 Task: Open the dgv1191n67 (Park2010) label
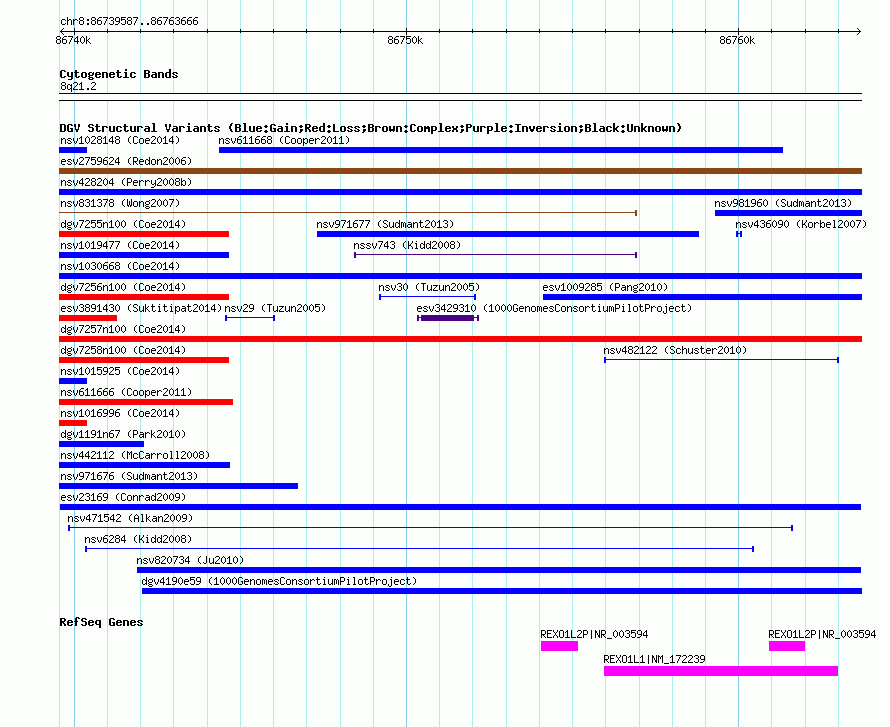tap(123, 434)
